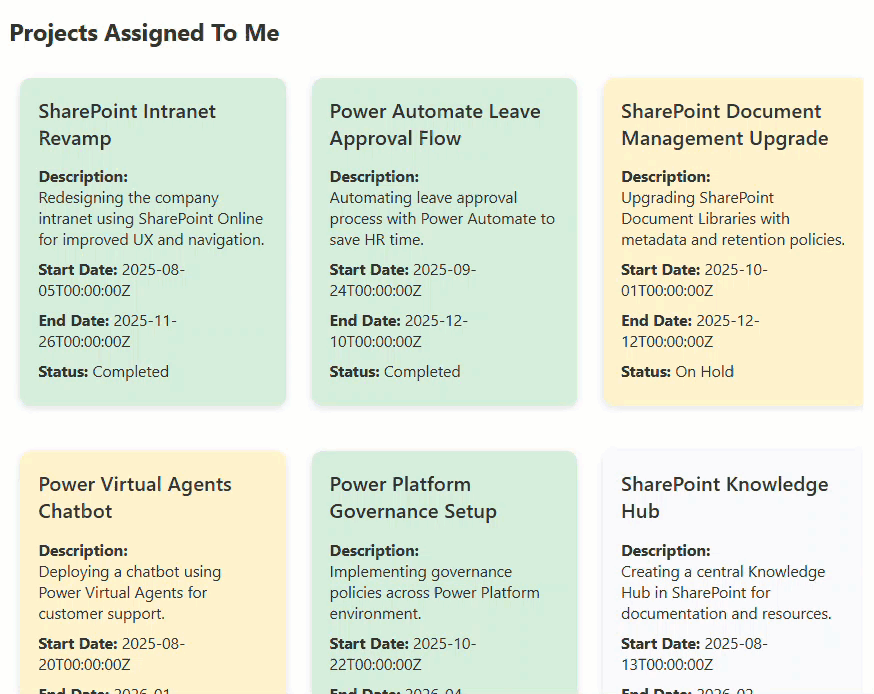Select the Power Virtual Agents Chatbot title
The width and height of the screenshot is (874, 694).
135,498
